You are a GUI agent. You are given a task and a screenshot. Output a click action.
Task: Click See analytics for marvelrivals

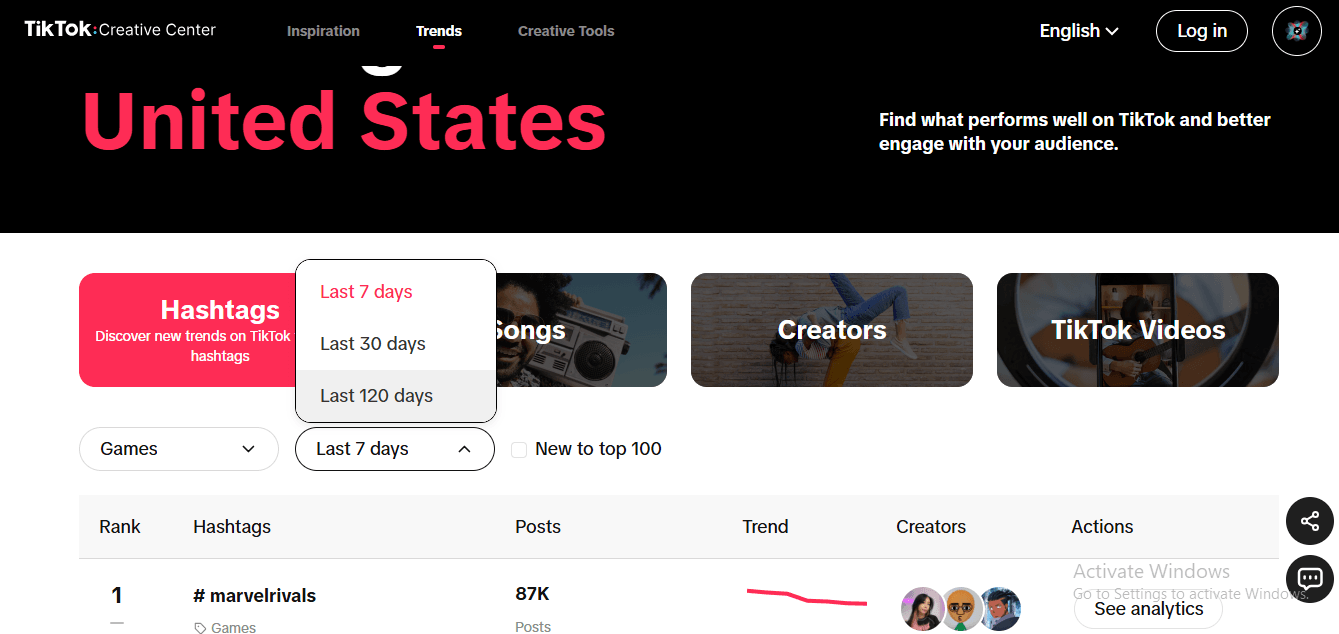(x=1148, y=609)
